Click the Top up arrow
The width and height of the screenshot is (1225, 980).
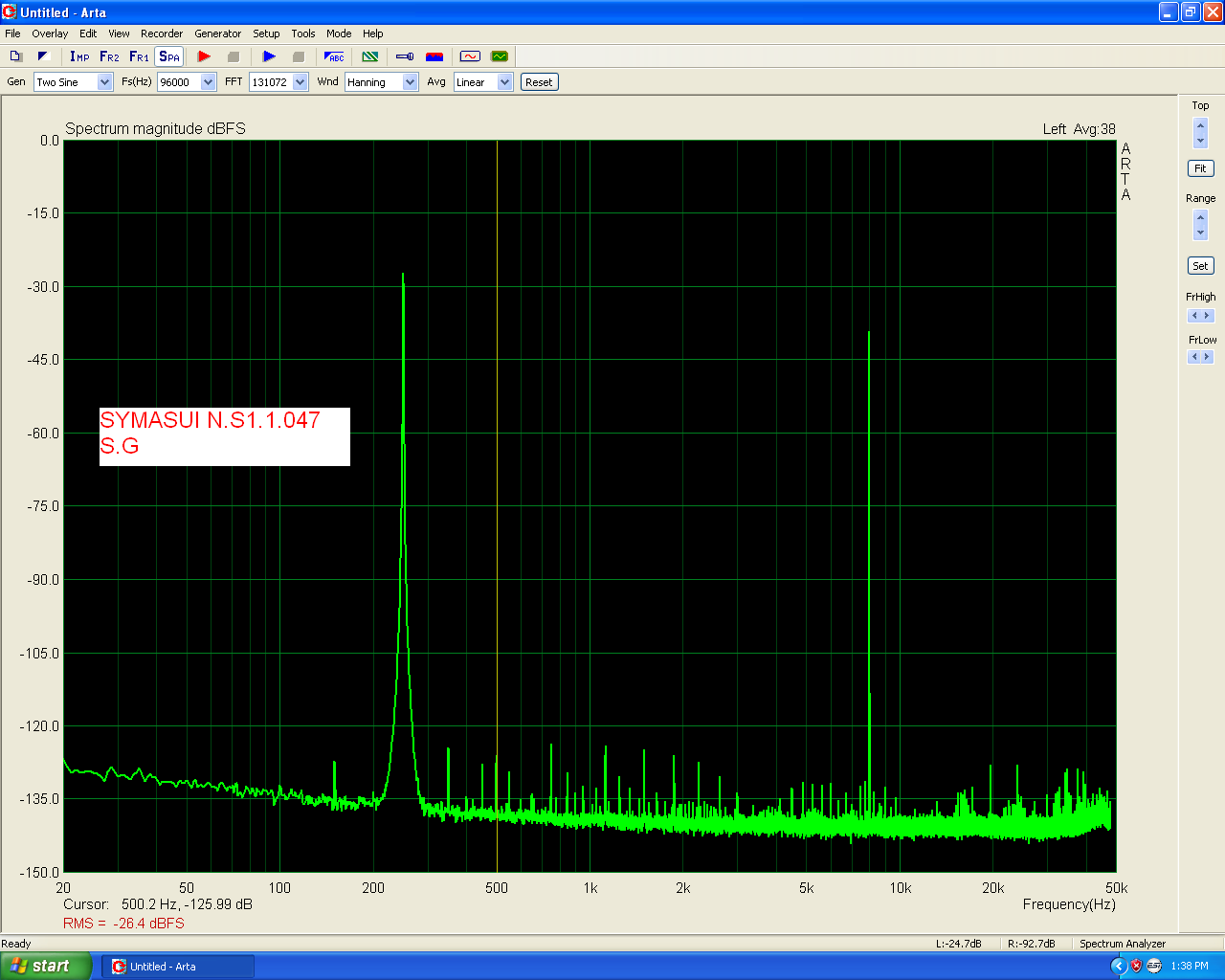[1201, 125]
